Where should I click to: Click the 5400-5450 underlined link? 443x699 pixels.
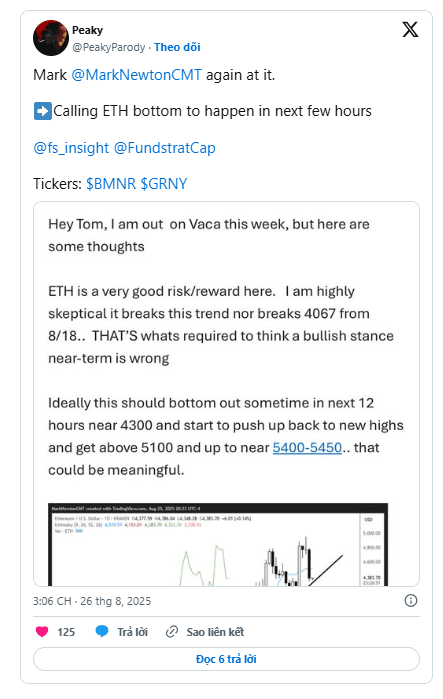307,448
